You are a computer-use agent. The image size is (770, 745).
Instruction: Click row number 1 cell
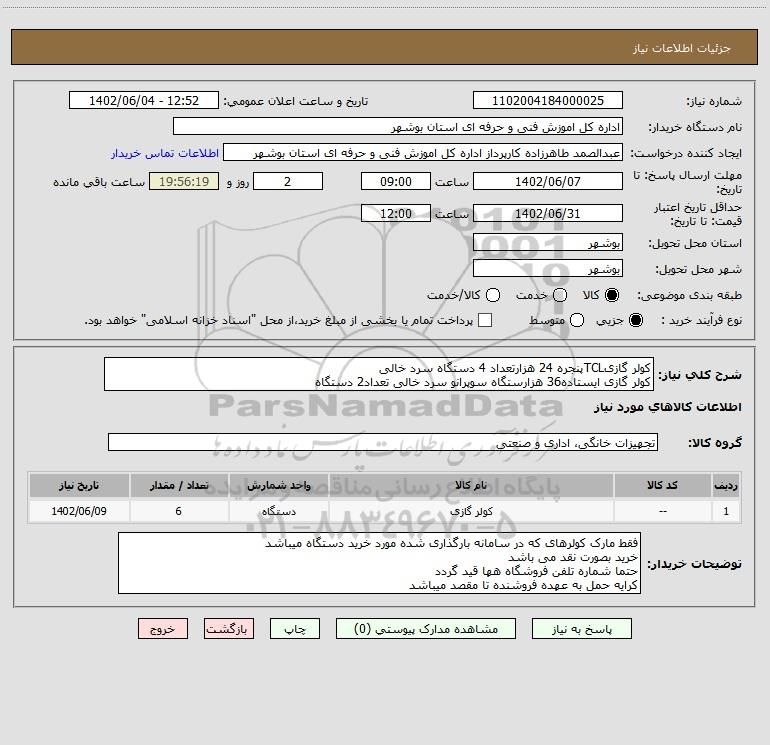point(726,511)
